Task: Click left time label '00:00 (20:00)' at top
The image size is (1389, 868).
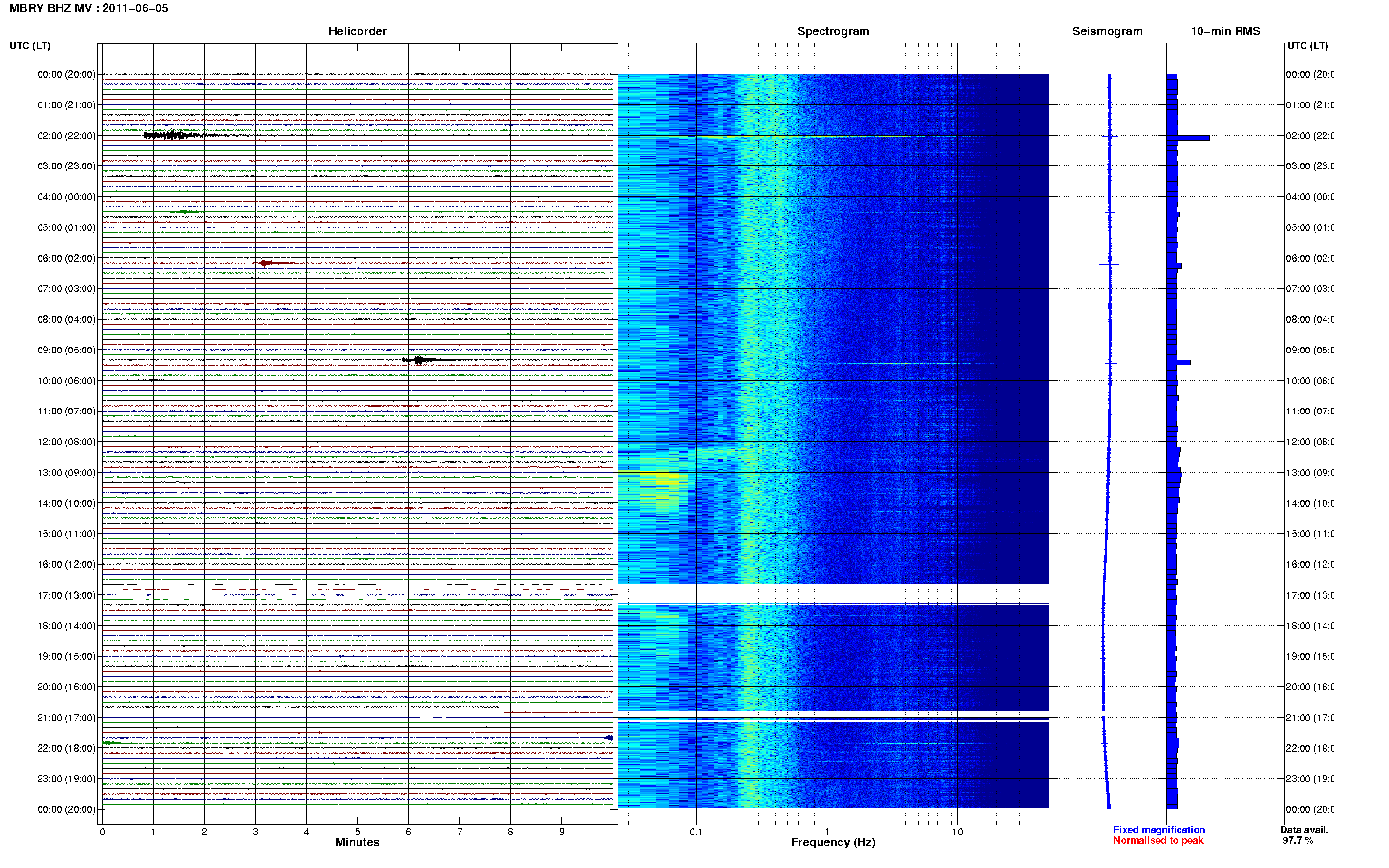Action: (x=66, y=74)
